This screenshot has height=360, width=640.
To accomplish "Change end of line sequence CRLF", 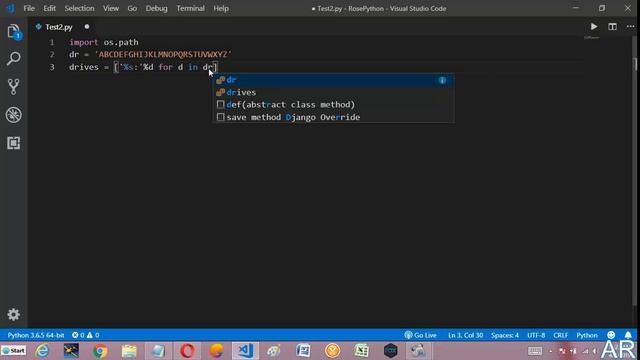I will 560,335.
